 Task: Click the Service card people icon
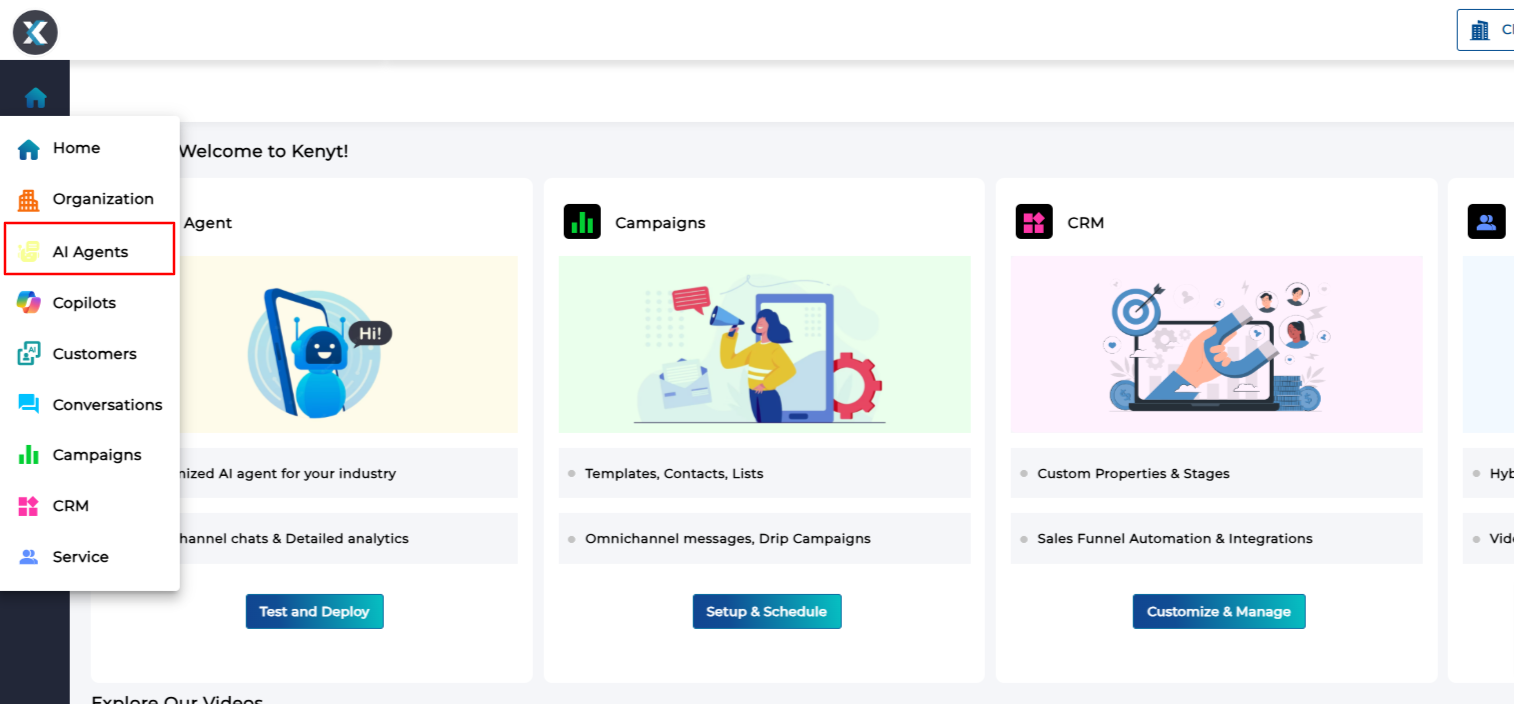click(1486, 222)
